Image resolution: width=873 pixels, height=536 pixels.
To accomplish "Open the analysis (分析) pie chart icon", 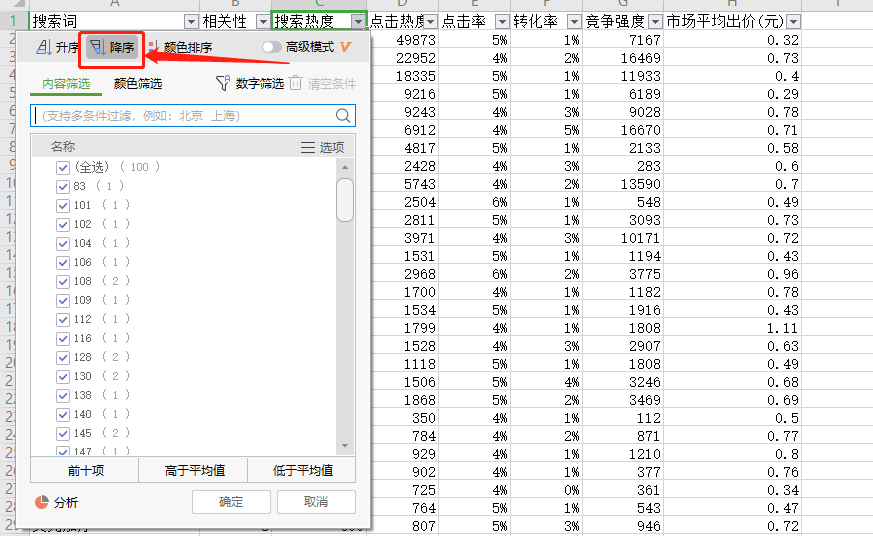I will [42, 502].
